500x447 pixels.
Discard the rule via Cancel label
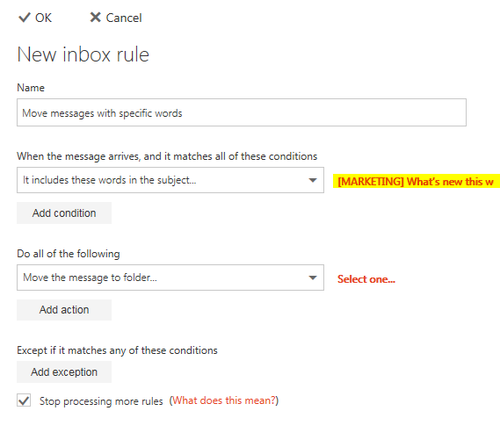[x=124, y=18]
